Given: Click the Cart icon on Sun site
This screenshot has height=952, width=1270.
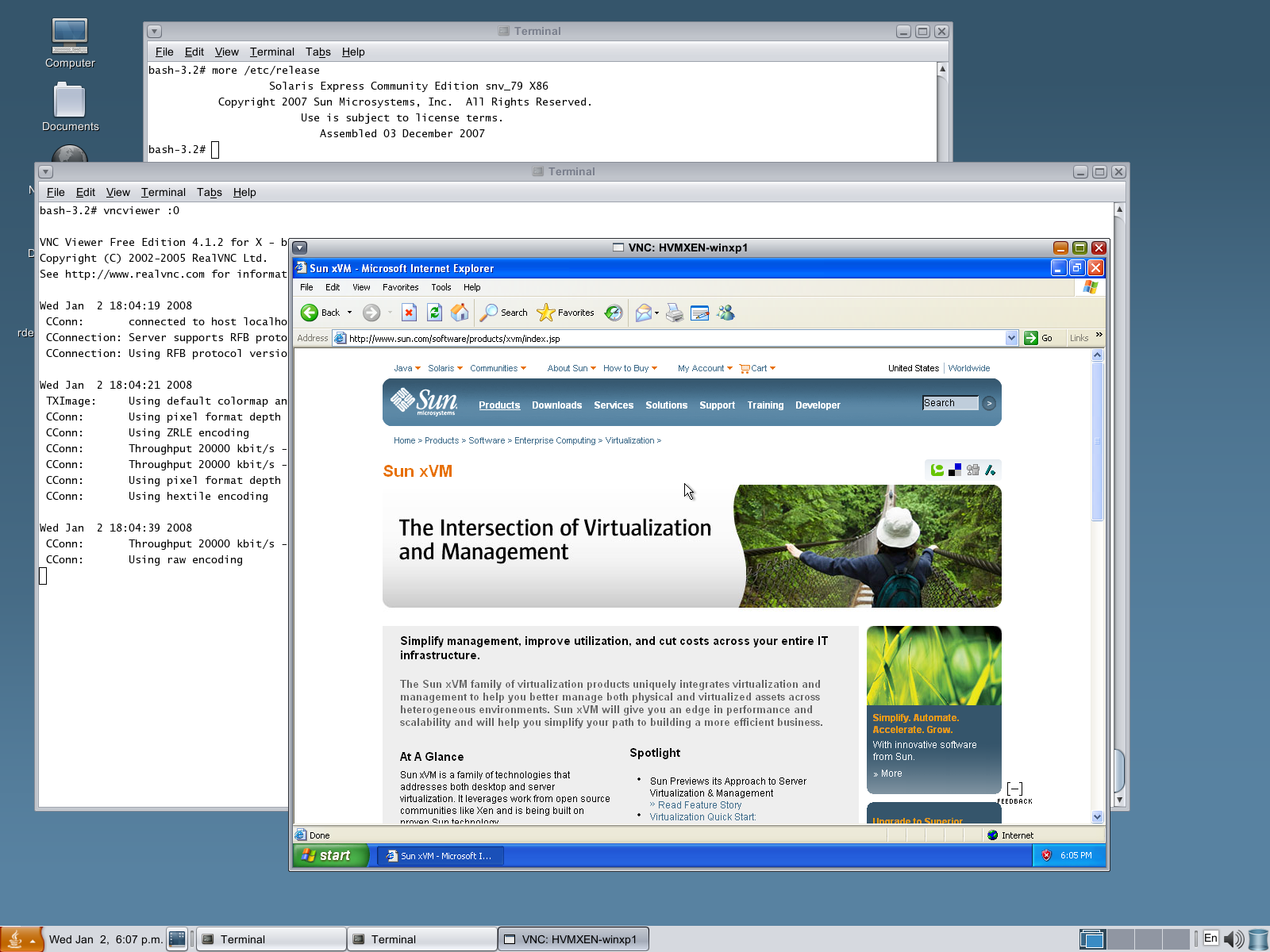Looking at the screenshot, I should coord(745,368).
